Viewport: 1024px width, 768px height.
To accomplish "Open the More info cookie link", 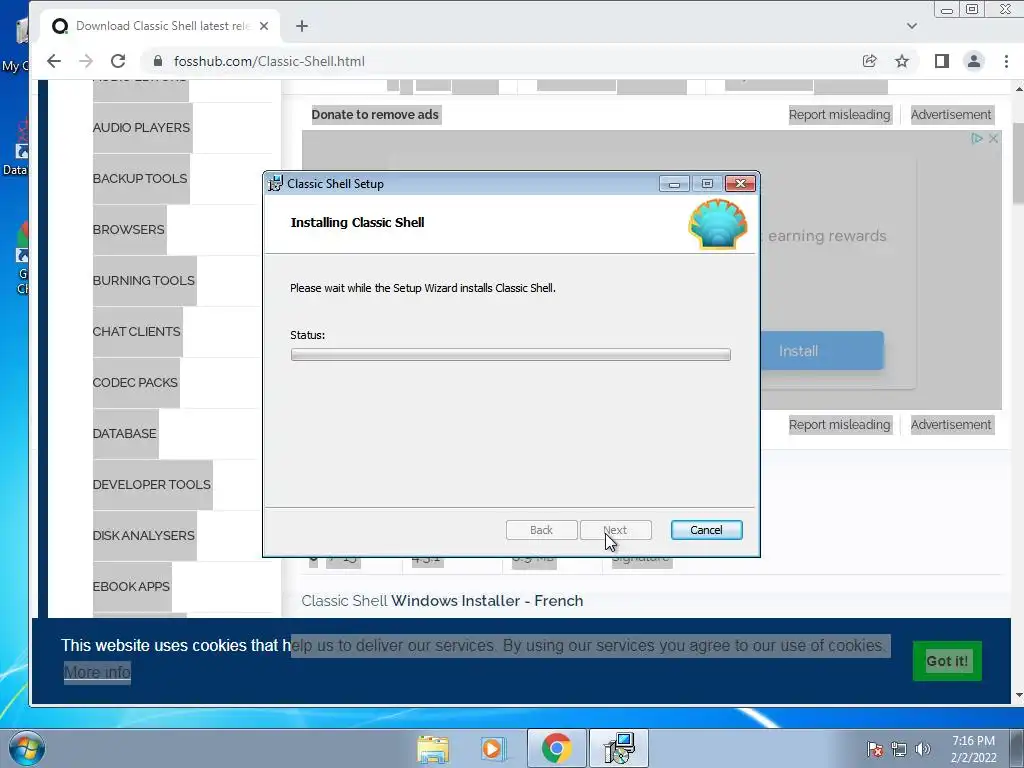I will point(97,671).
